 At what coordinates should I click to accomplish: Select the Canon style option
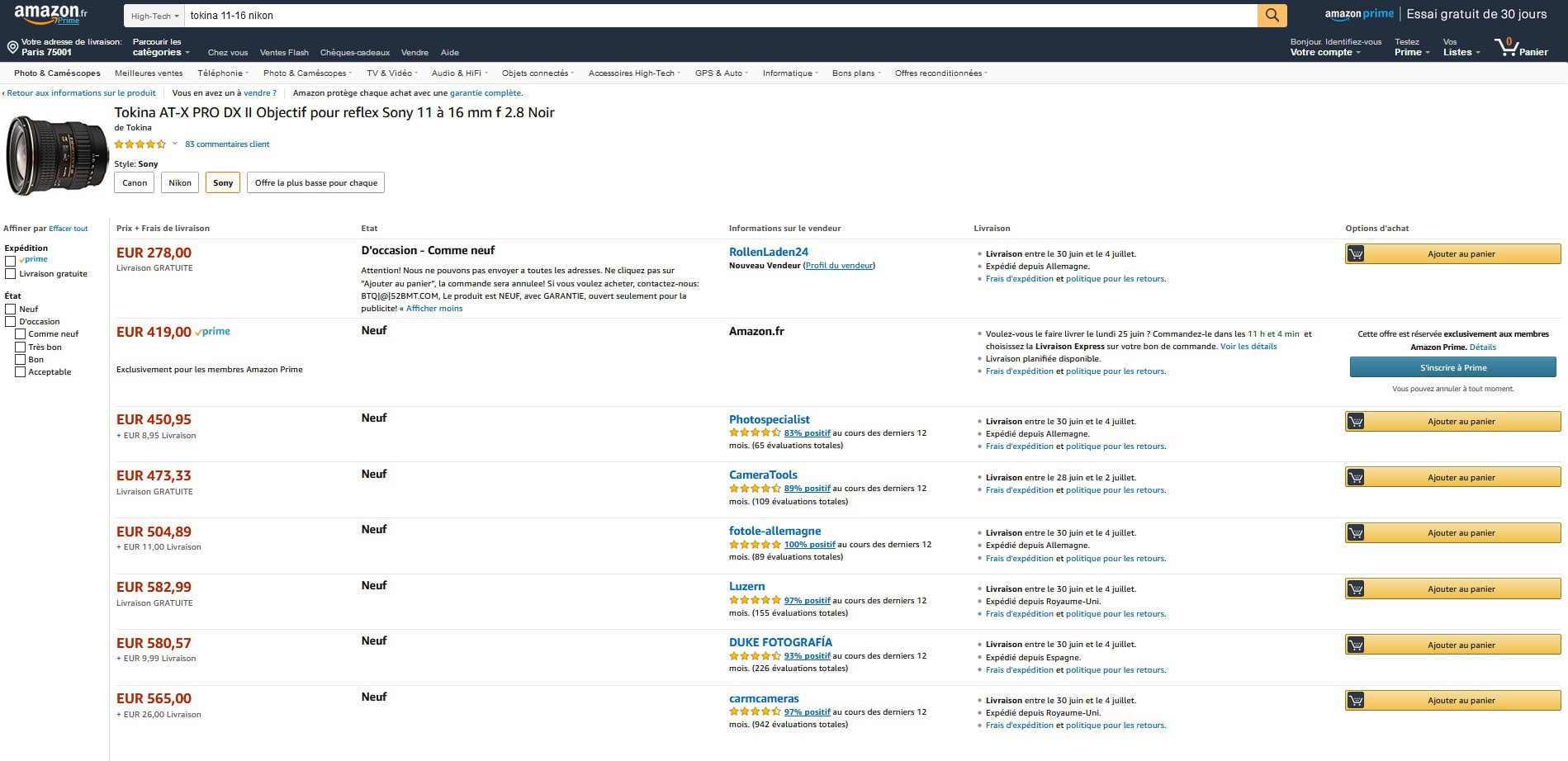click(135, 183)
